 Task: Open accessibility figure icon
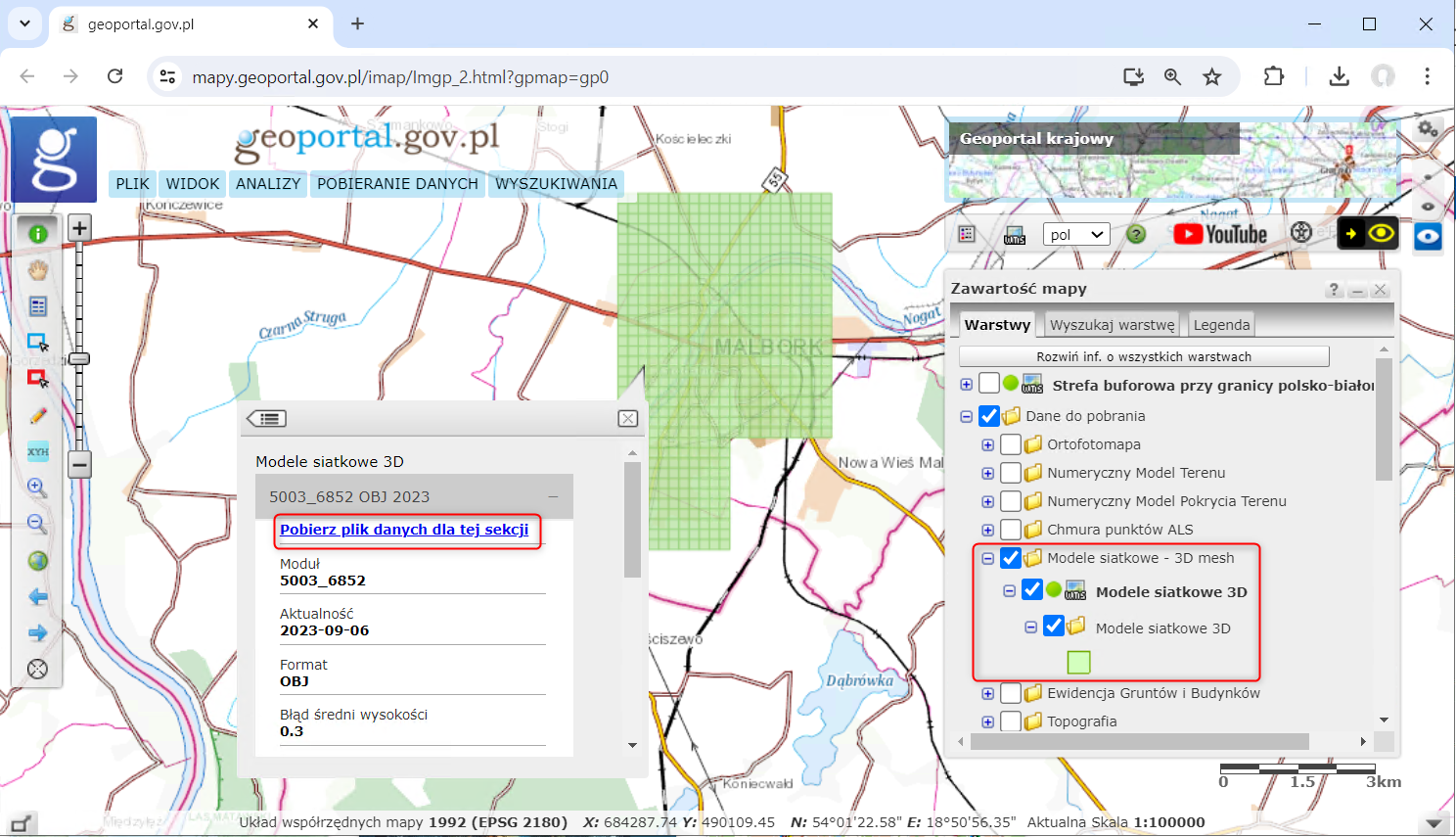click(1301, 232)
